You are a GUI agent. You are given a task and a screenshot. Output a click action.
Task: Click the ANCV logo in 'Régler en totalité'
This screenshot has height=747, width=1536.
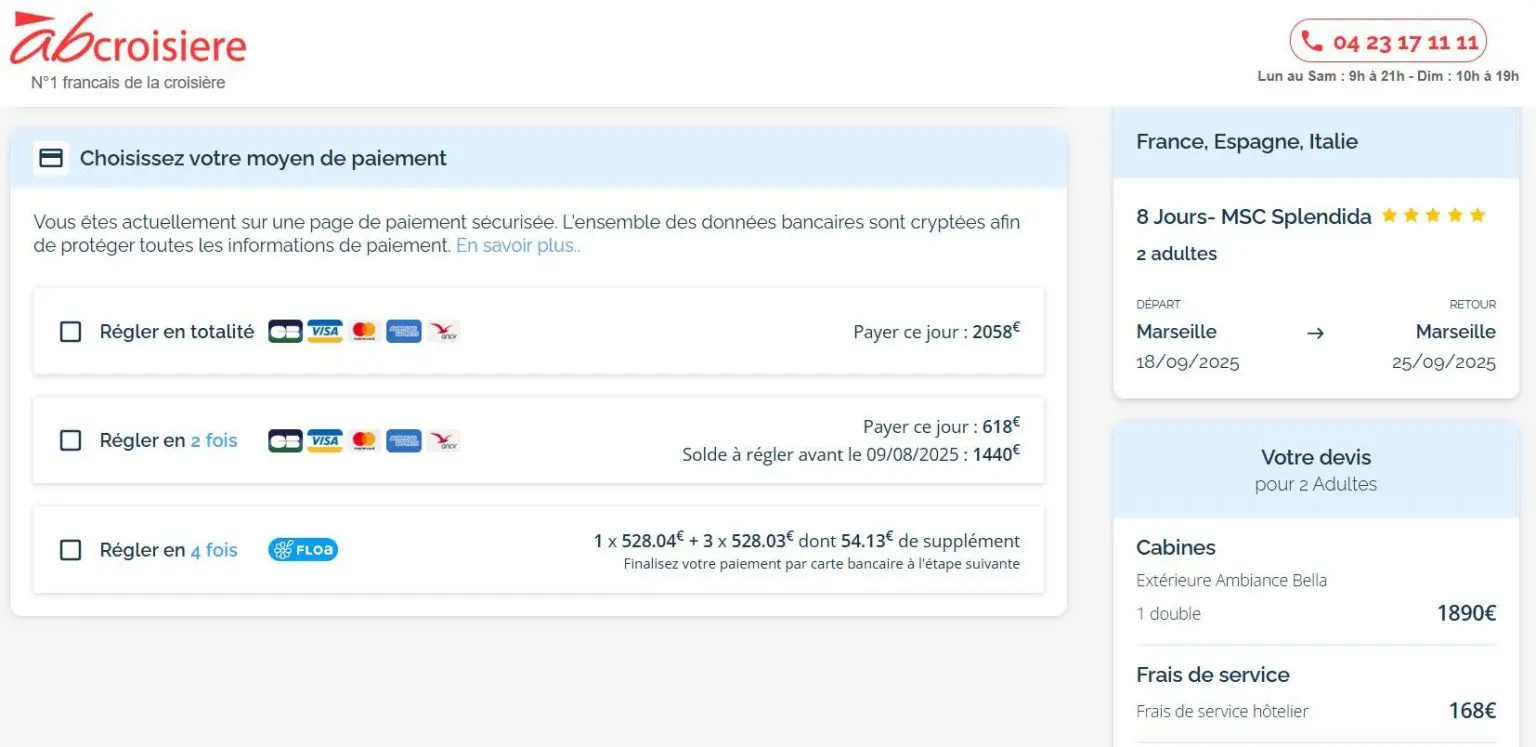point(443,331)
